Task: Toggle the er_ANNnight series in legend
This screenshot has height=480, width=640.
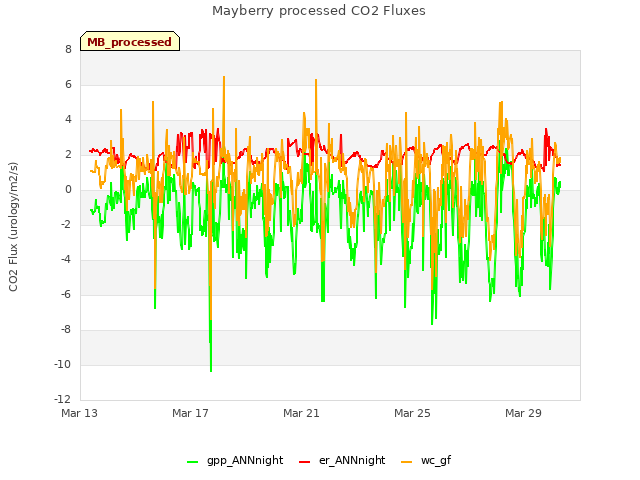Action: pyautogui.click(x=342, y=460)
